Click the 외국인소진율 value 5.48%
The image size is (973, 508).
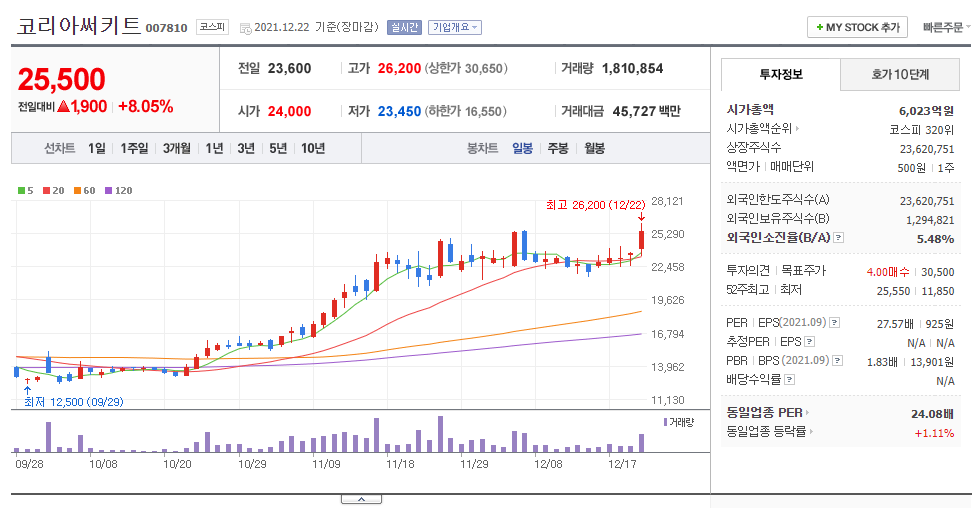935,239
